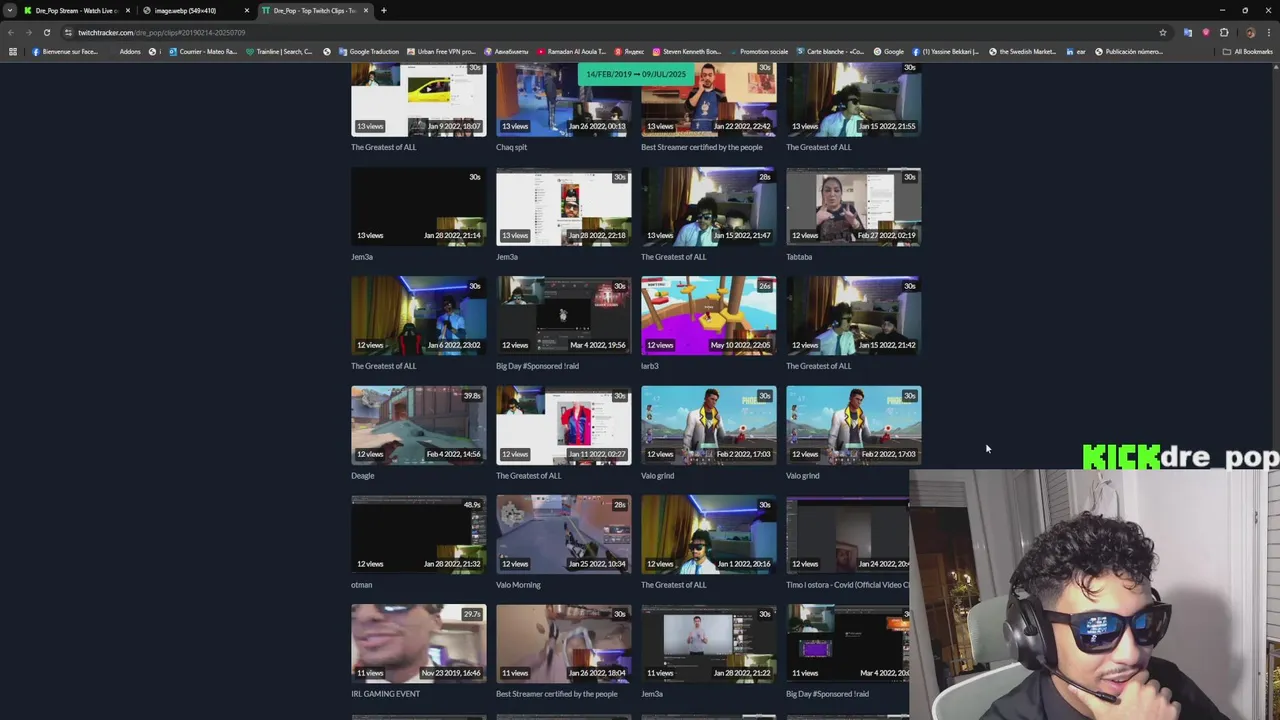1280x720 pixels.
Task: Open the Yassine Bekkari Facebook bookmark
Action: tap(945, 51)
